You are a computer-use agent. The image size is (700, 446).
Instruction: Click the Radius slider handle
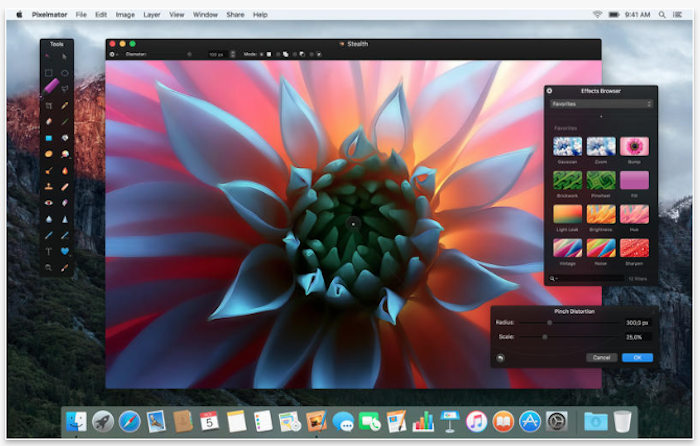550,323
